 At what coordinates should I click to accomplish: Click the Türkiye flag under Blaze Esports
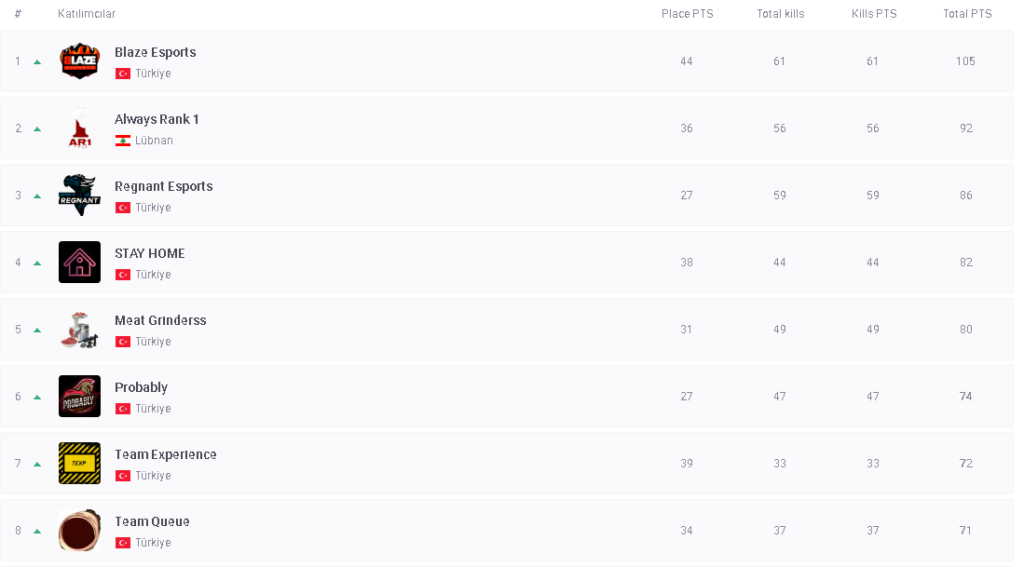123,74
